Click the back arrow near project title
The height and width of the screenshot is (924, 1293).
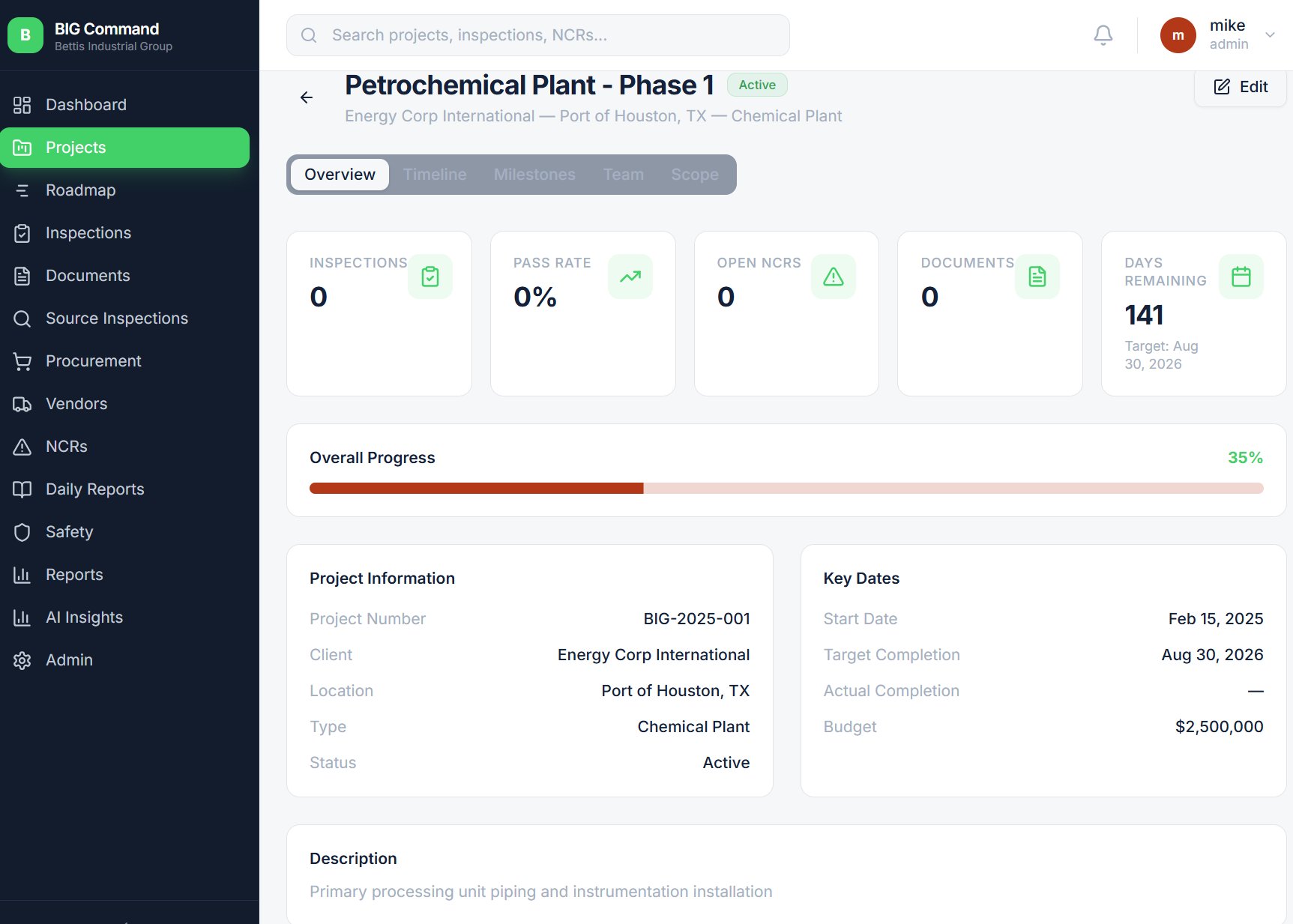coord(306,97)
